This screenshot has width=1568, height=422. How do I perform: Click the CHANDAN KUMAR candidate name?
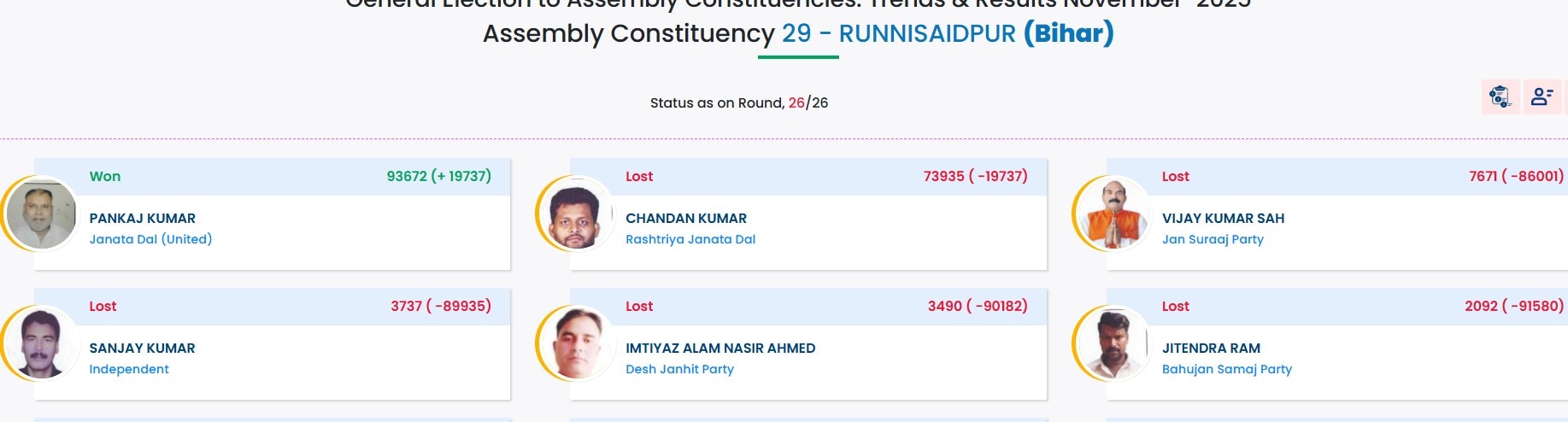pyautogui.click(x=685, y=219)
